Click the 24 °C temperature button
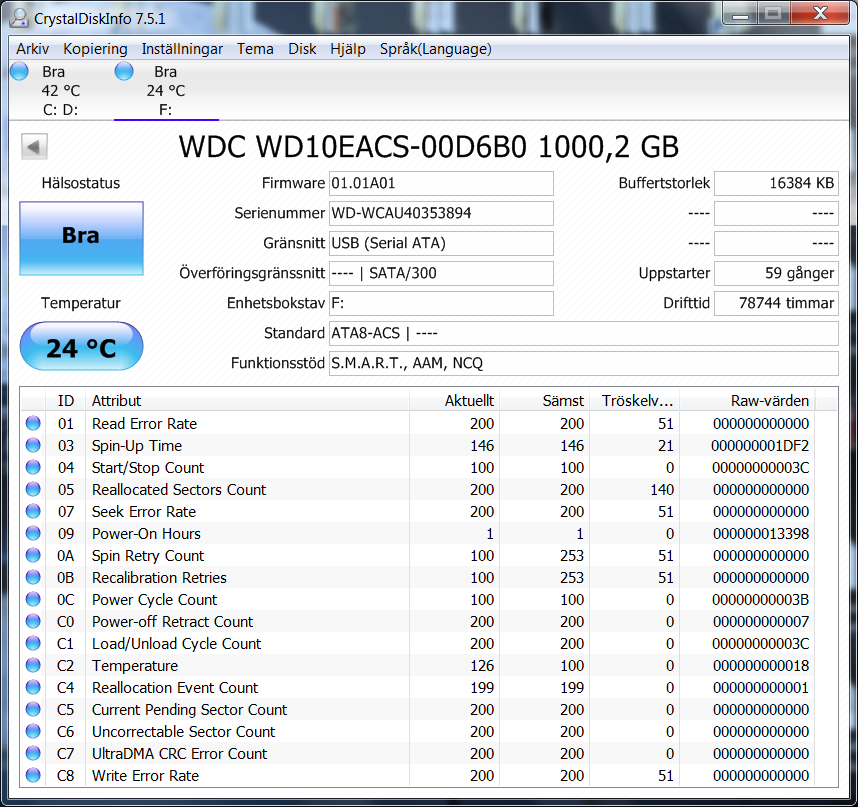The width and height of the screenshot is (858, 807). pos(82,346)
